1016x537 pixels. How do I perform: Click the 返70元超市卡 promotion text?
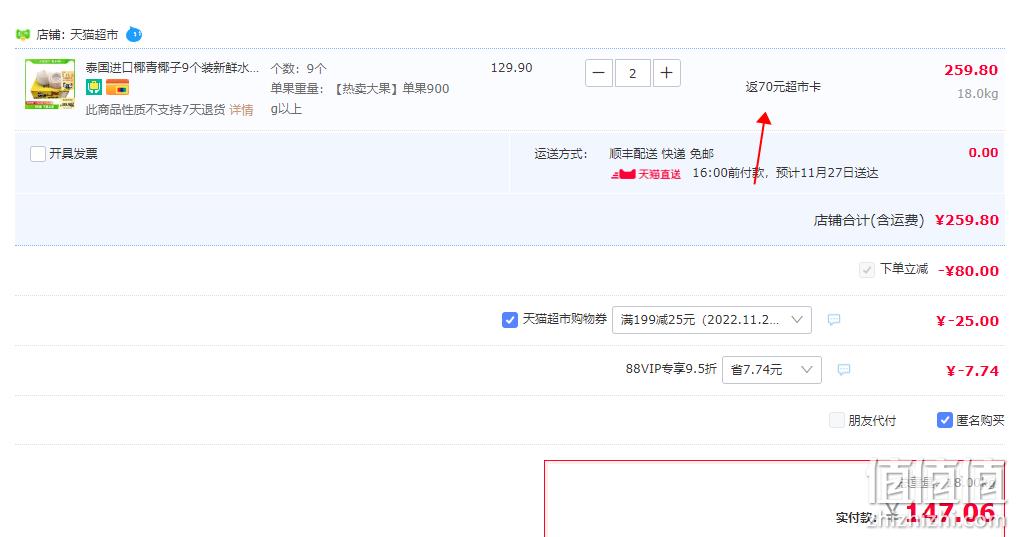coord(783,86)
